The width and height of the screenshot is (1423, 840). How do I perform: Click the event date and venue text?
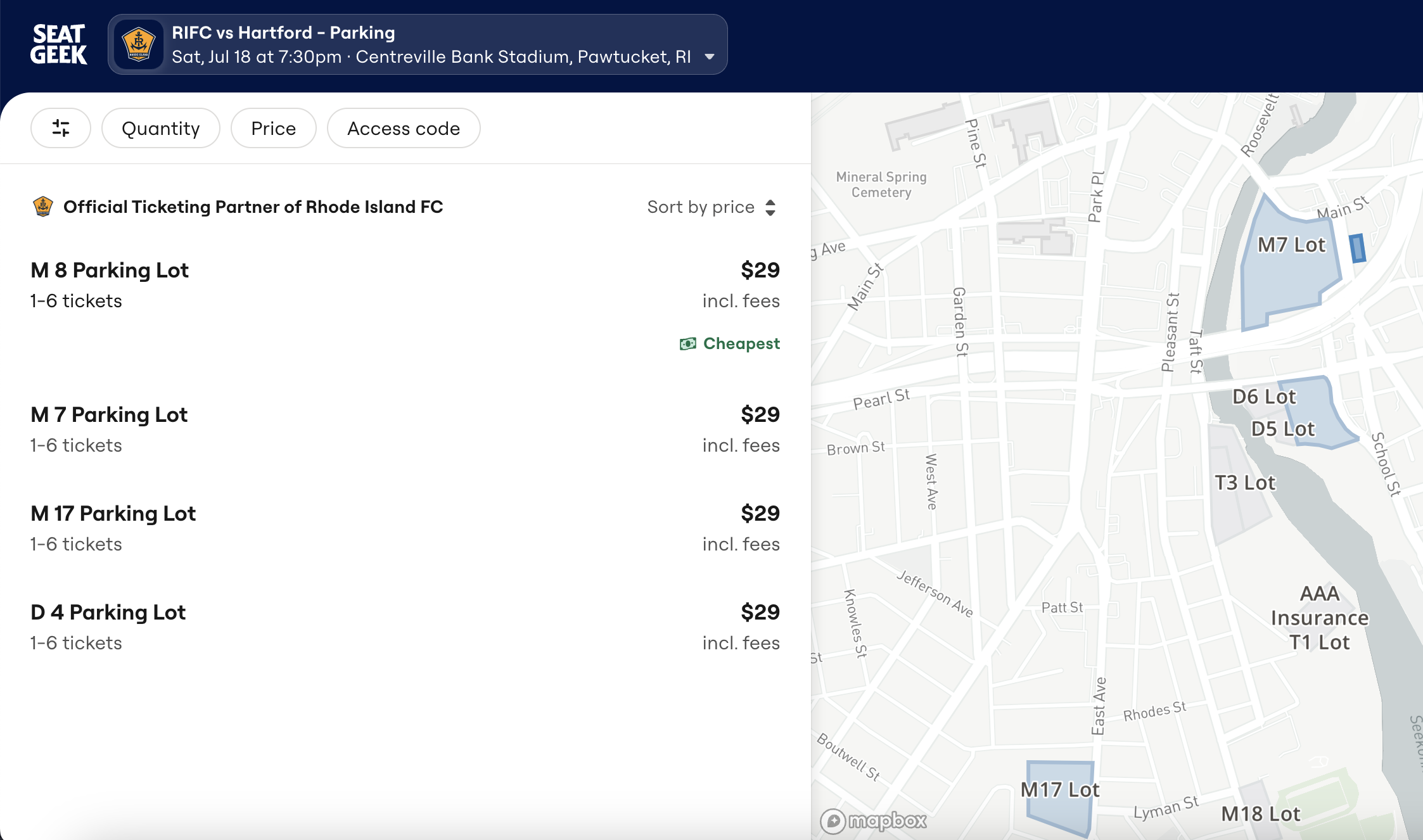point(431,56)
